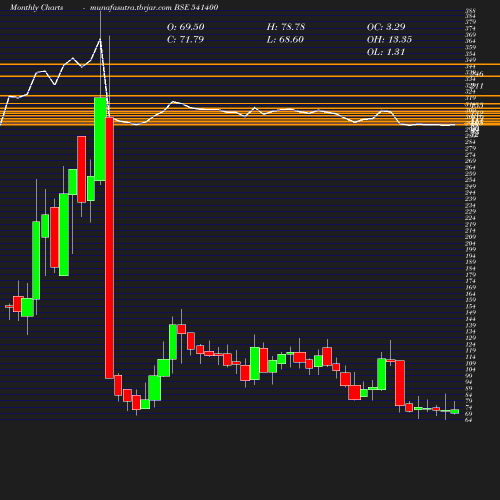Click the 69 price axis label

[469, 414]
